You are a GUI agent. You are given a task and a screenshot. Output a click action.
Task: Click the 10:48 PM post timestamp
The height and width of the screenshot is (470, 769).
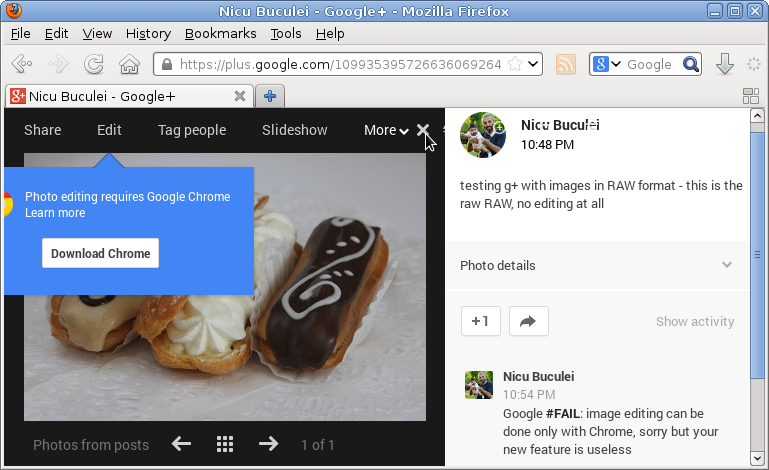pos(547,145)
